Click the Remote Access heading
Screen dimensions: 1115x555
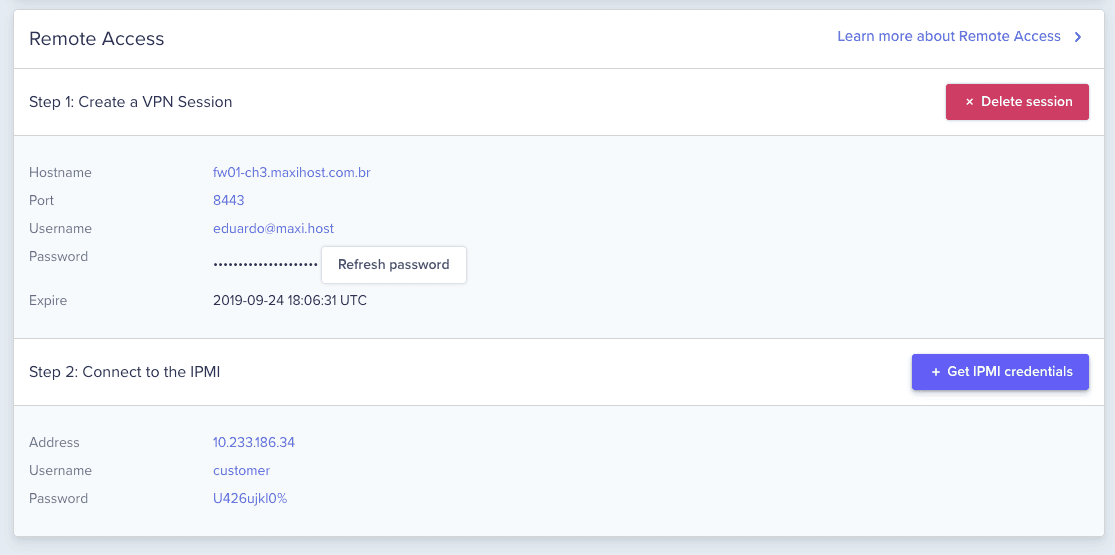point(97,39)
